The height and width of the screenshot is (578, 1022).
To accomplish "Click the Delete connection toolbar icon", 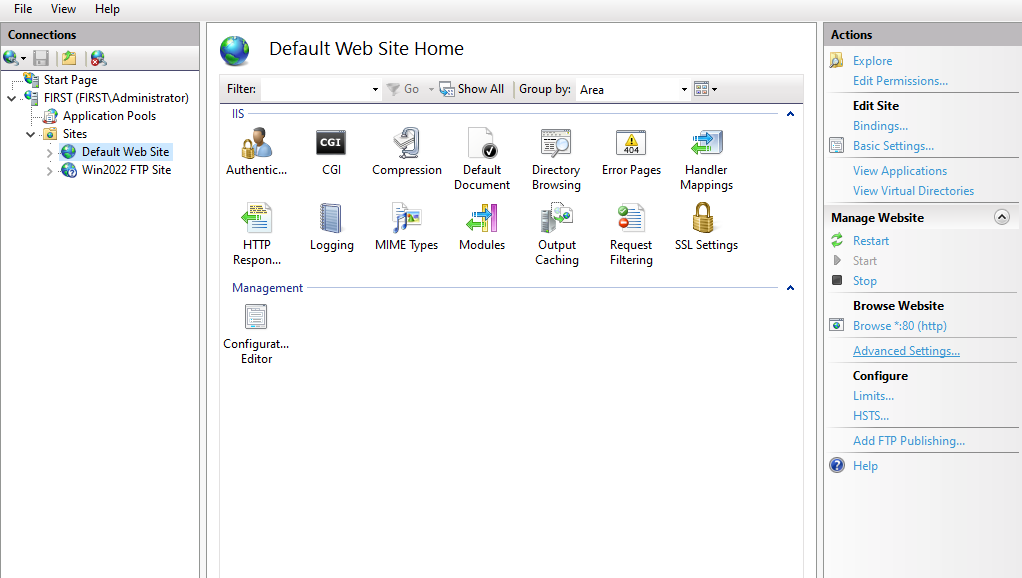I will [x=98, y=58].
